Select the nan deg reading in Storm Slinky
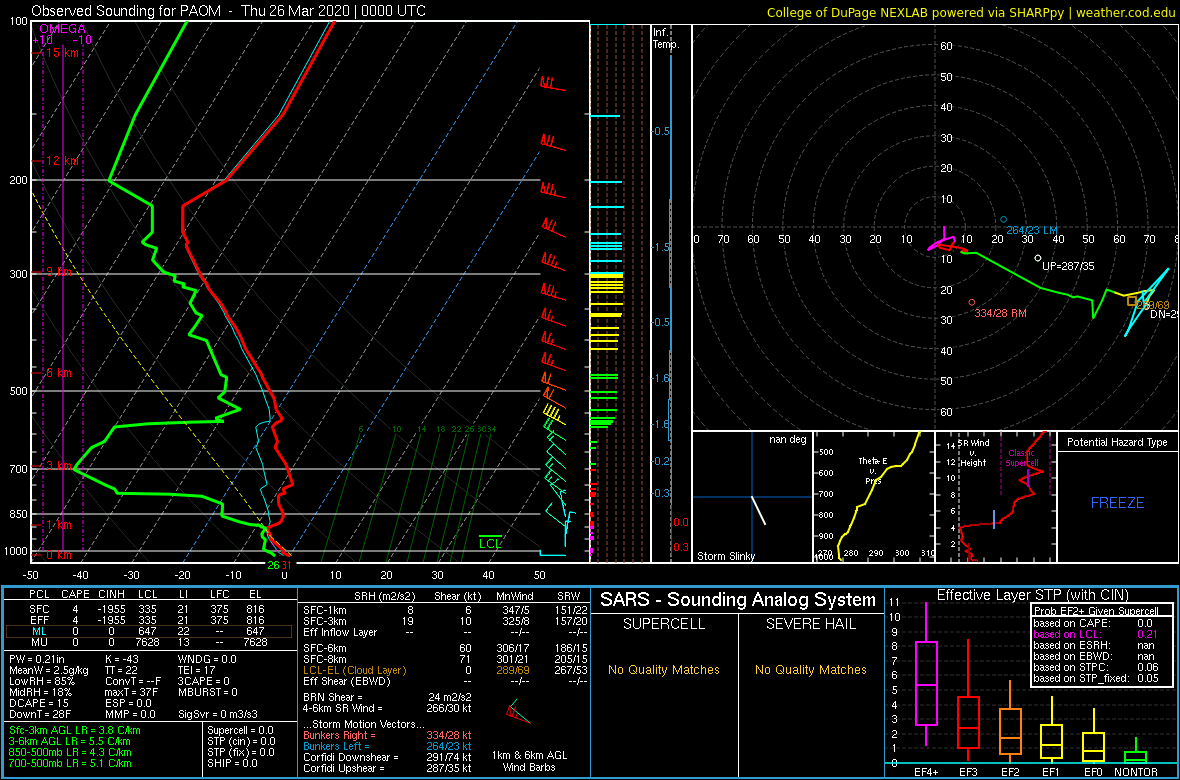This screenshot has height=780, width=1180. pyautogui.click(x=787, y=439)
